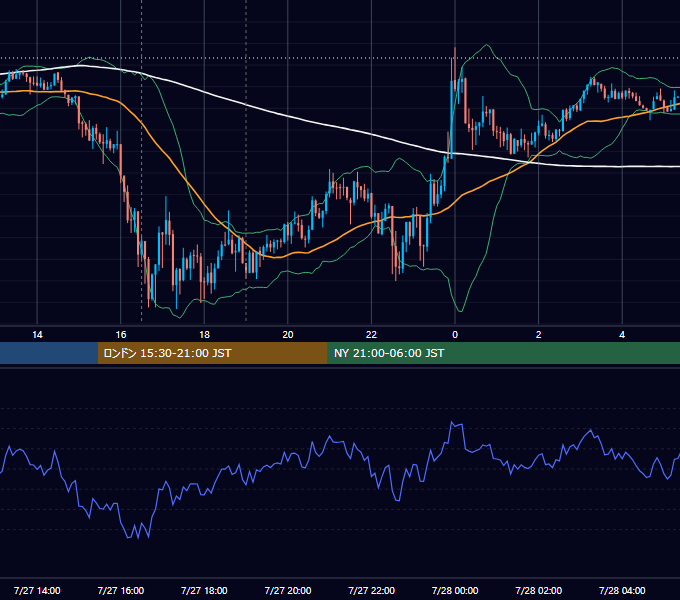
Task: Click hour label 4 on upper axis
Action: point(622,335)
